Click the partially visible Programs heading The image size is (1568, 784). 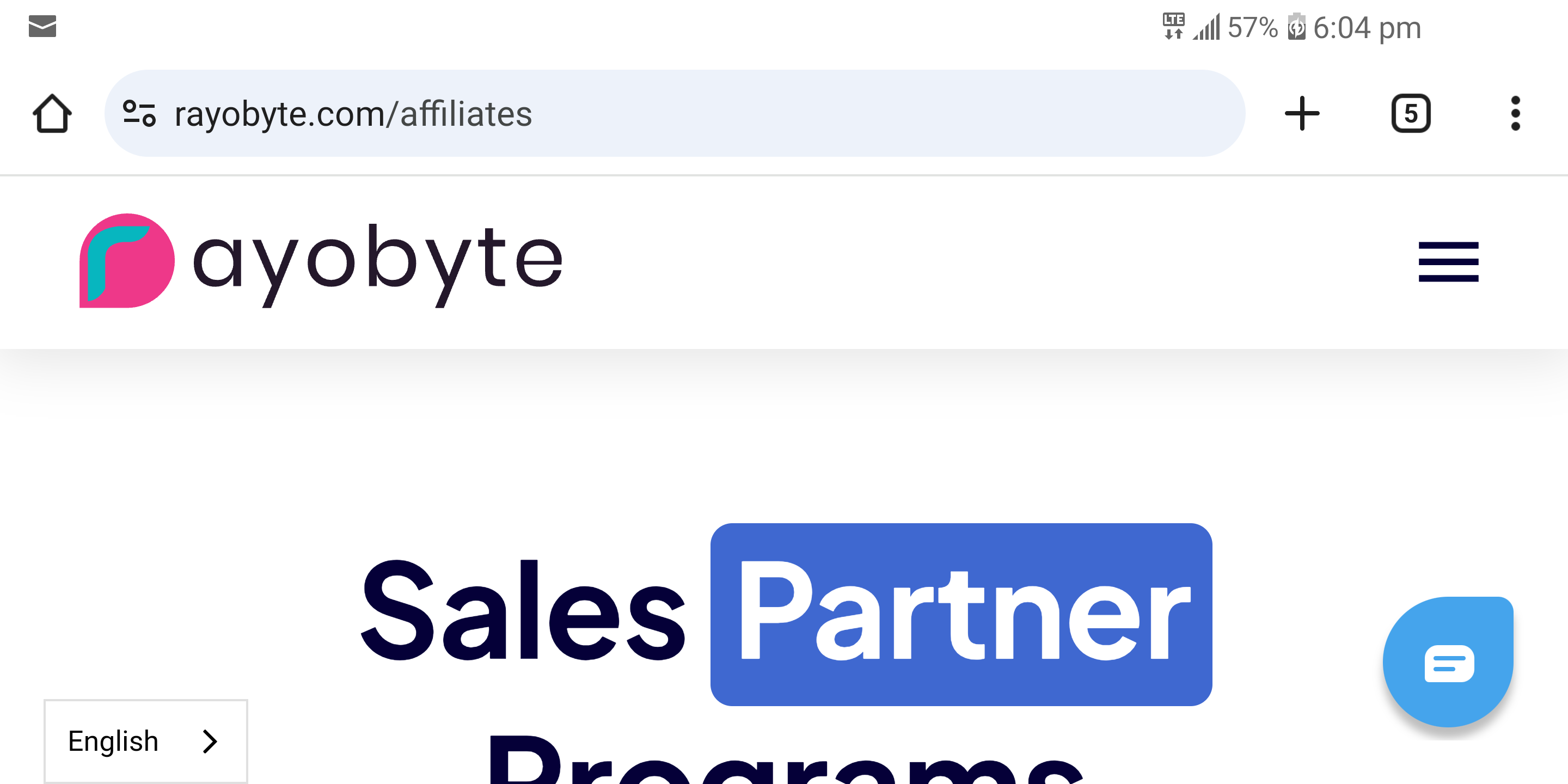[x=785, y=759]
